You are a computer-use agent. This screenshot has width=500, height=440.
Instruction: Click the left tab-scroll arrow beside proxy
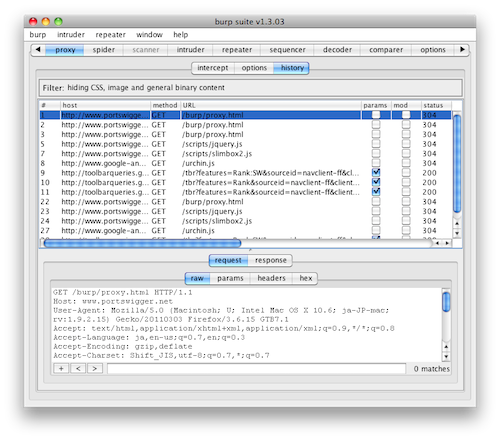click(38, 50)
